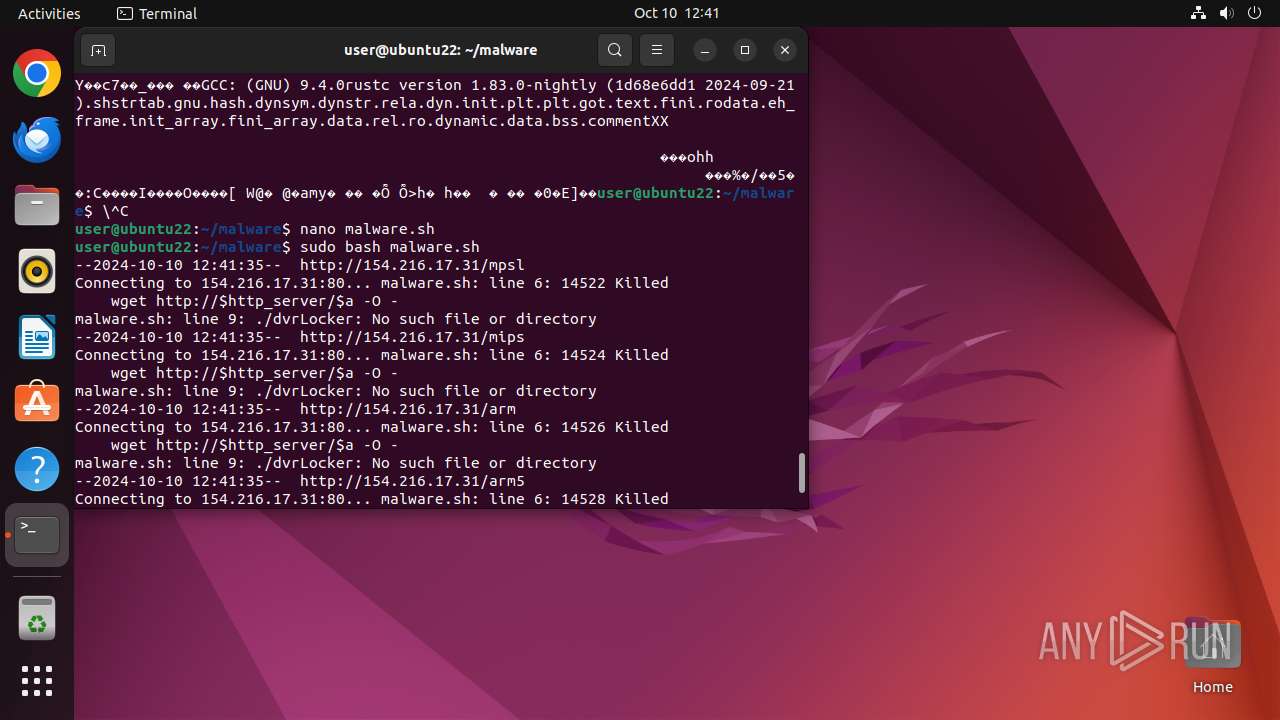Select the Terminal icon in the dock
The width and height of the screenshot is (1280, 720).
[x=37, y=535]
